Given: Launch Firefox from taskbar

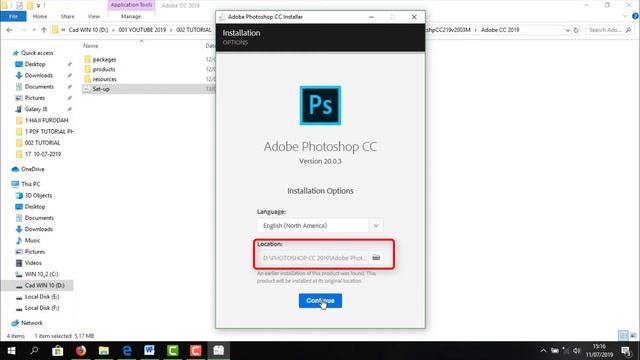Looking at the screenshot, I should 81,351.
